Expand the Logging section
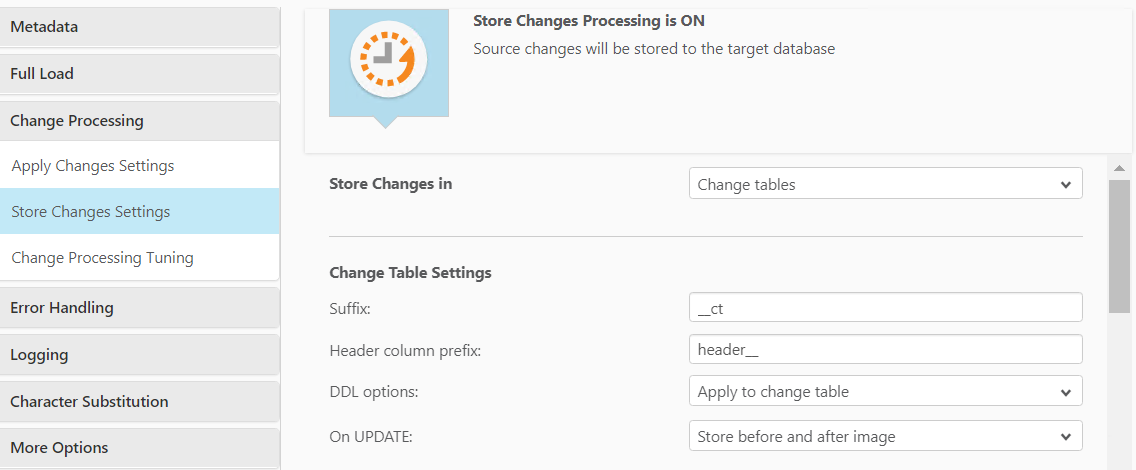Viewport: 1136px width, 470px height. pos(139,355)
